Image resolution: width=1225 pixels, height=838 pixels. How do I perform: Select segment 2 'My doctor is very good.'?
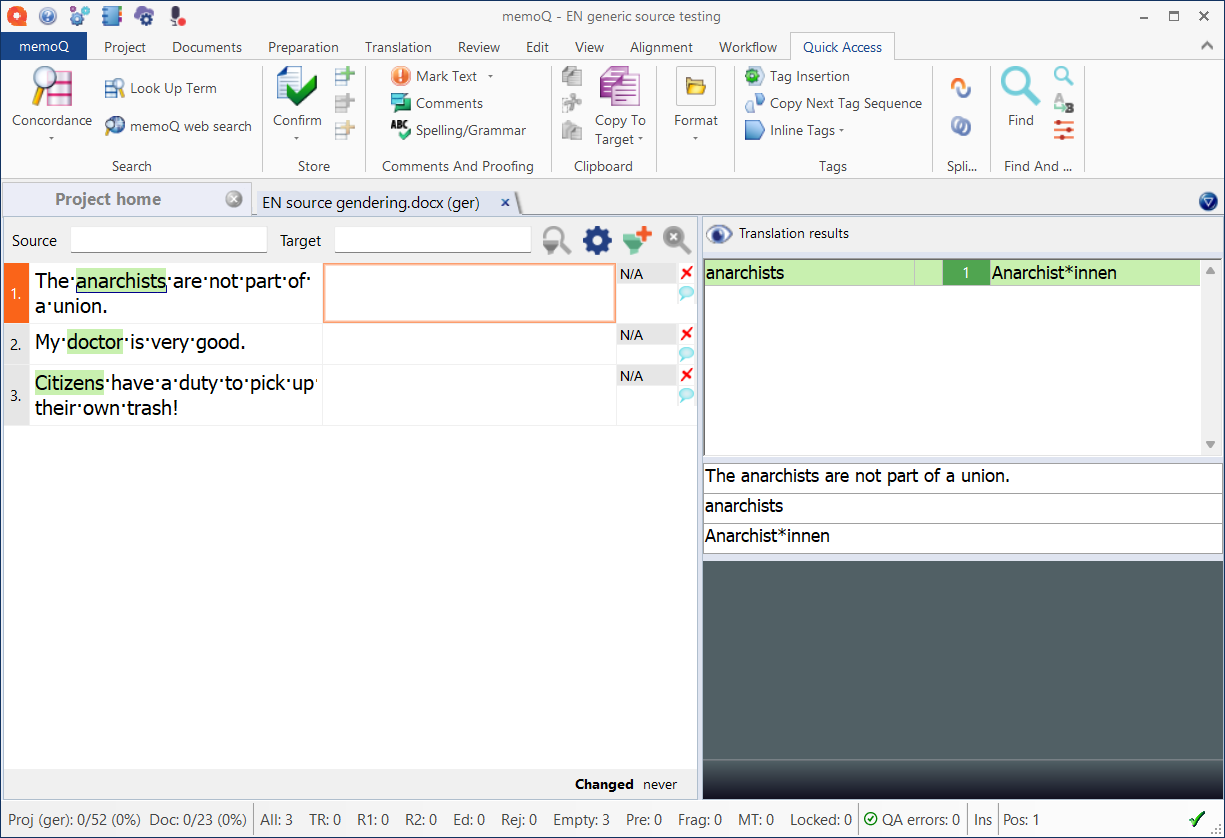(175, 343)
